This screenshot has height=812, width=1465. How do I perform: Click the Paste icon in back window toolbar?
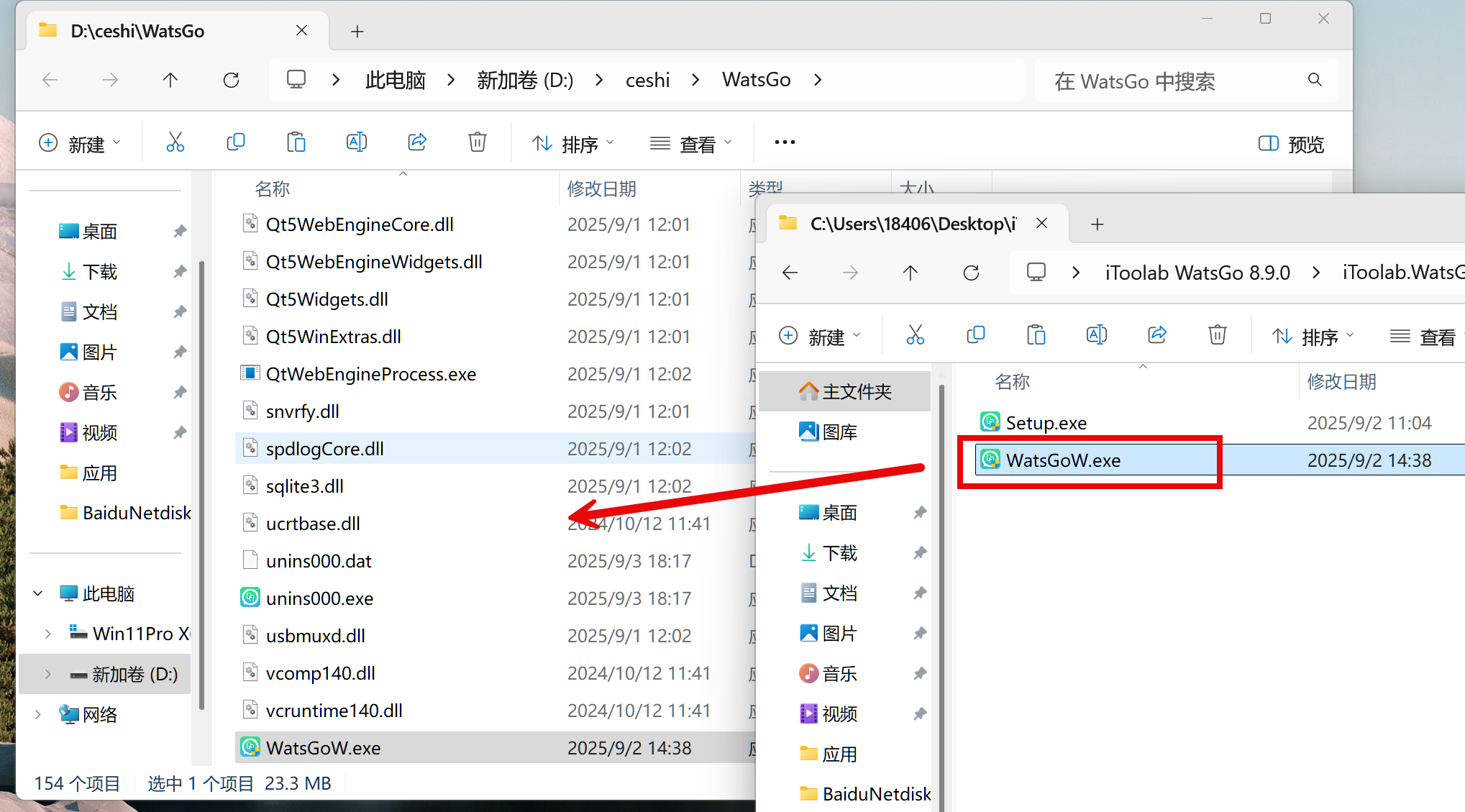point(296,142)
